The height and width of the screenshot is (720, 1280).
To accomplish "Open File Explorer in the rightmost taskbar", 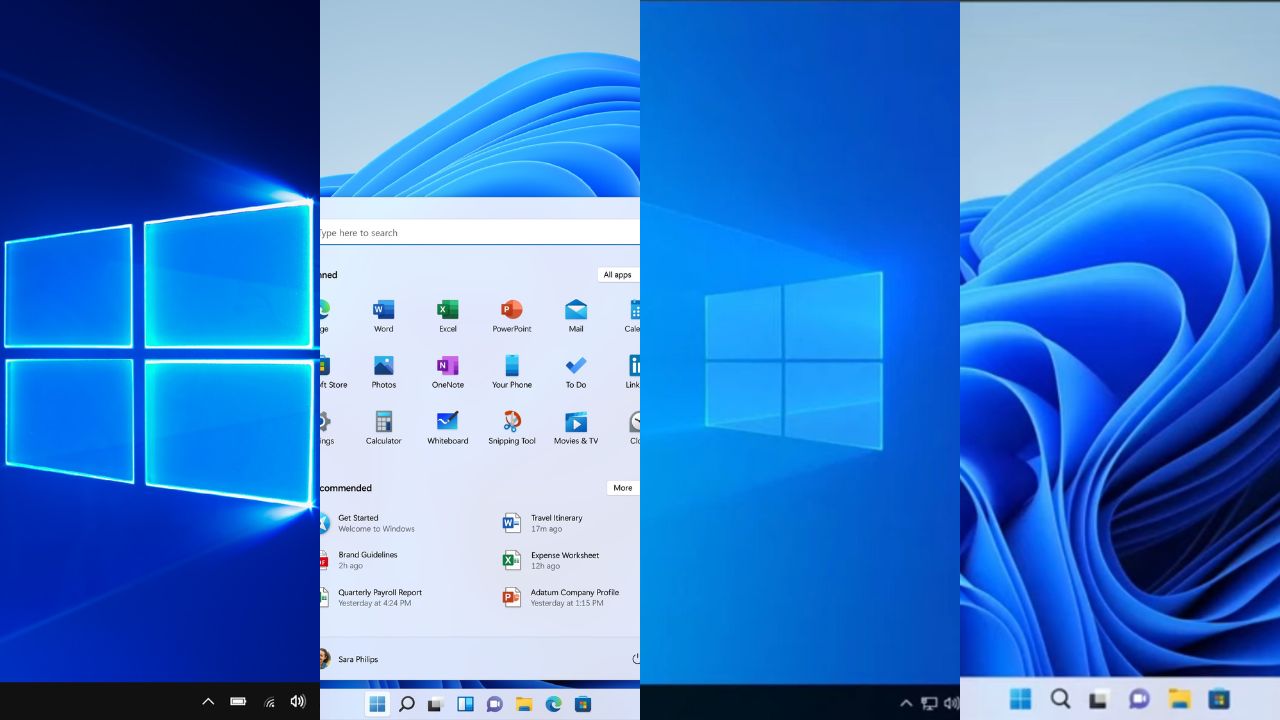I will 1180,699.
